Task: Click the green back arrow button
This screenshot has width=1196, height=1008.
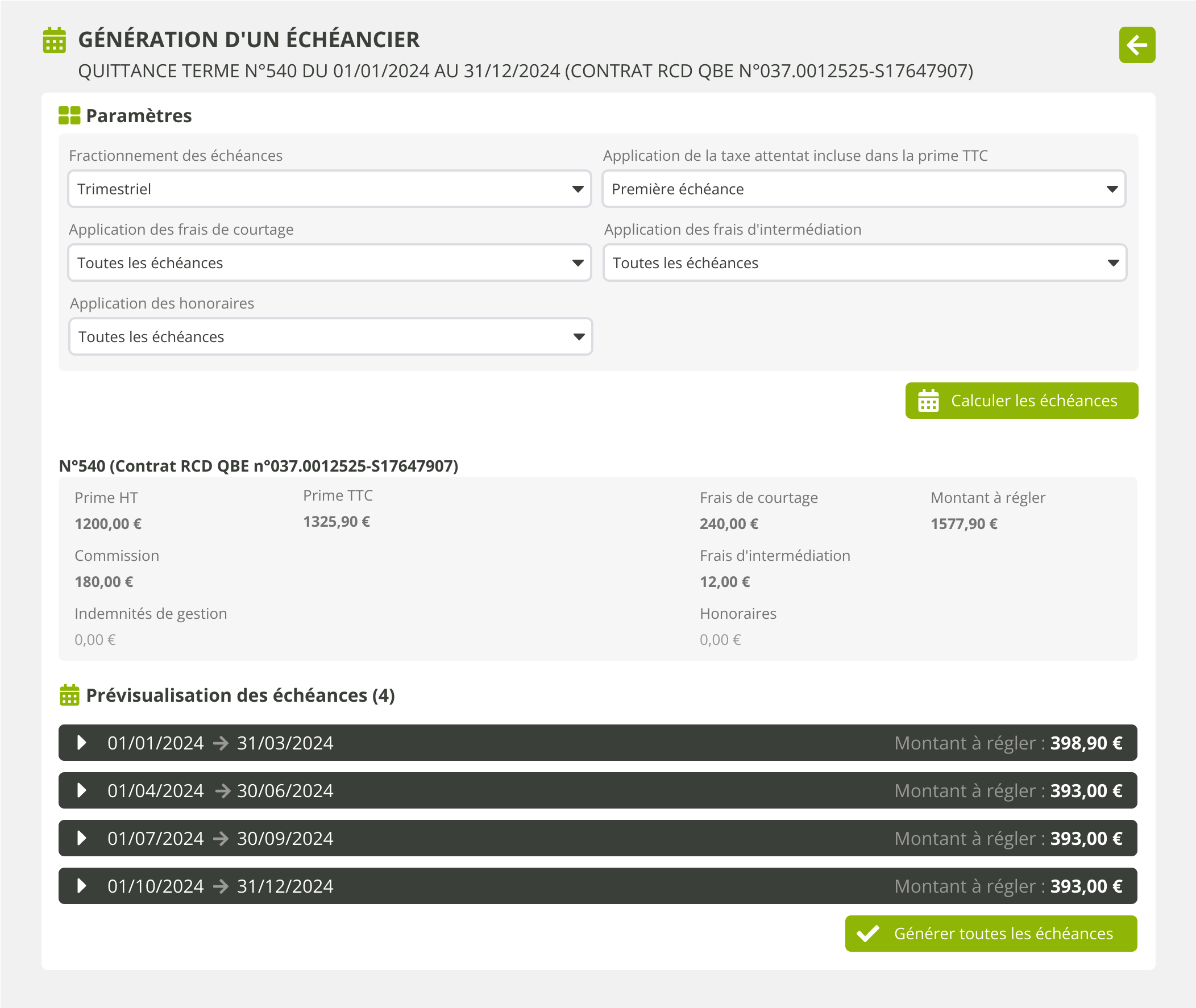Action: coord(1136,44)
